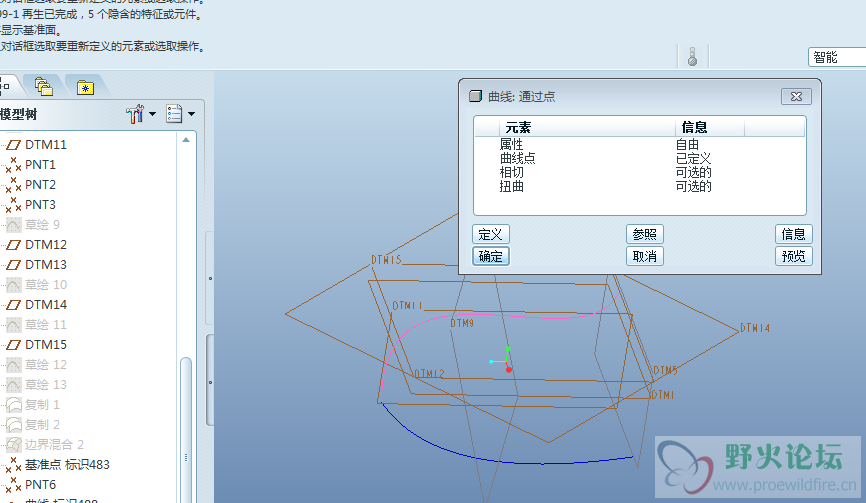Select the 曲线点 element row
The width and height of the screenshot is (866, 503).
click(x=518, y=158)
